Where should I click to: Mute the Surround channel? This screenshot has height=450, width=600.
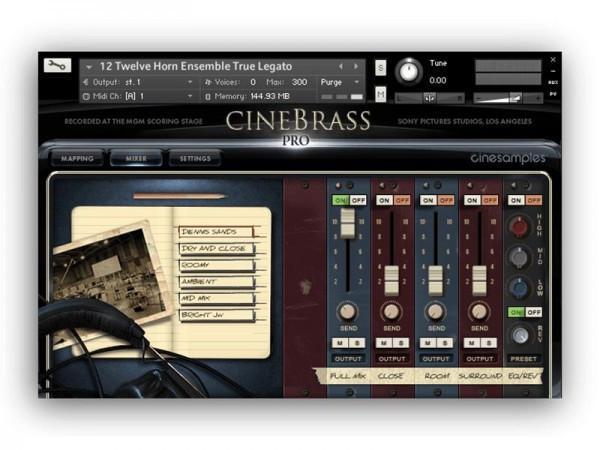click(x=472, y=343)
